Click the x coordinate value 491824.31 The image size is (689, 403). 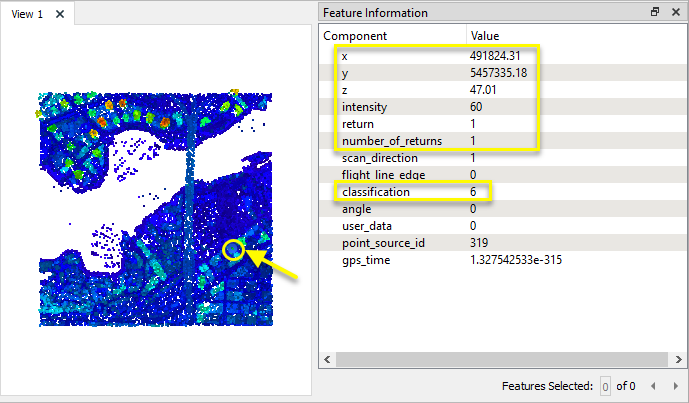pos(497,55)
